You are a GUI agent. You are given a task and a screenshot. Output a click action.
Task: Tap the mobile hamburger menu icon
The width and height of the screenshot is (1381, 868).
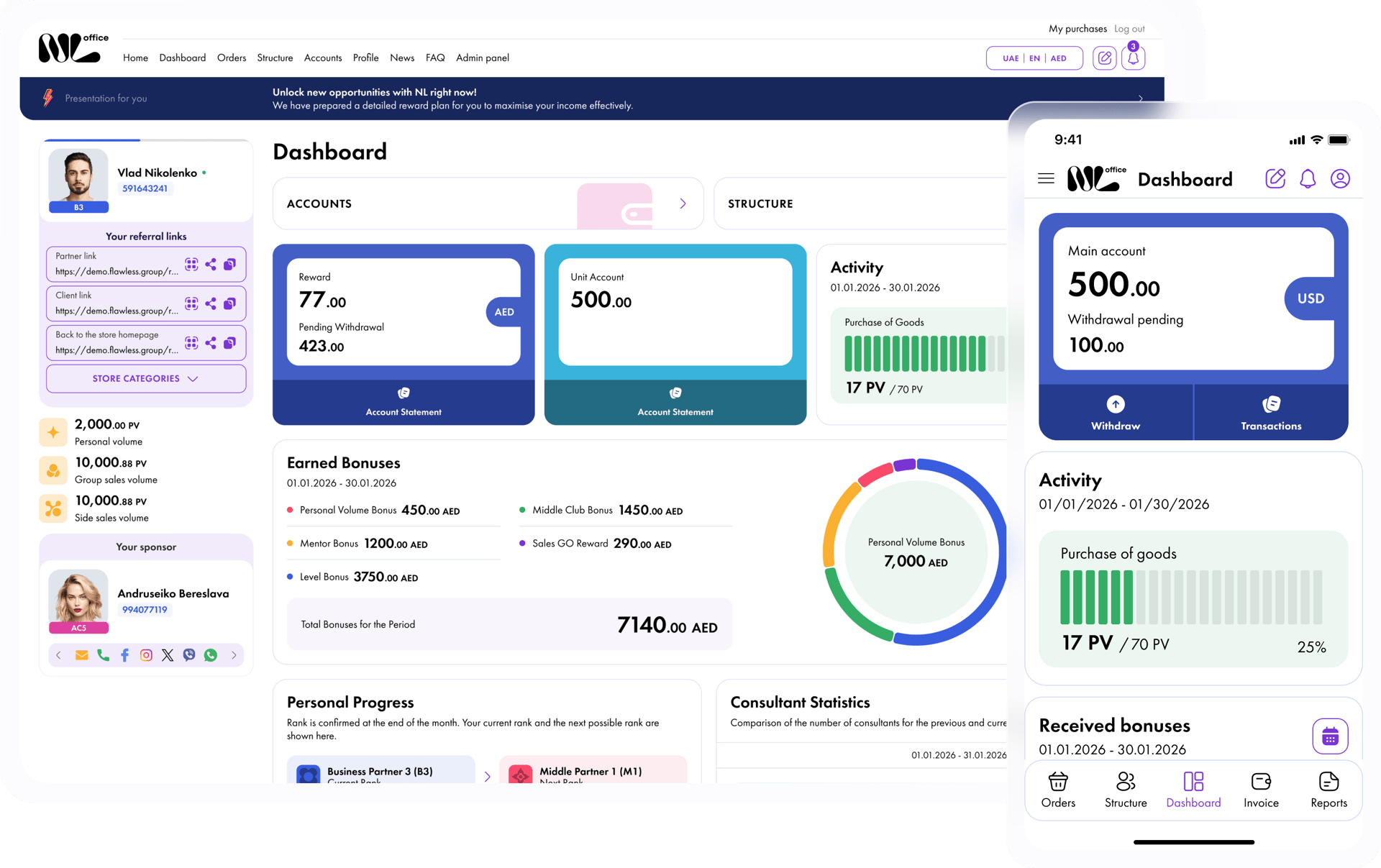(x=1046, y=178)
